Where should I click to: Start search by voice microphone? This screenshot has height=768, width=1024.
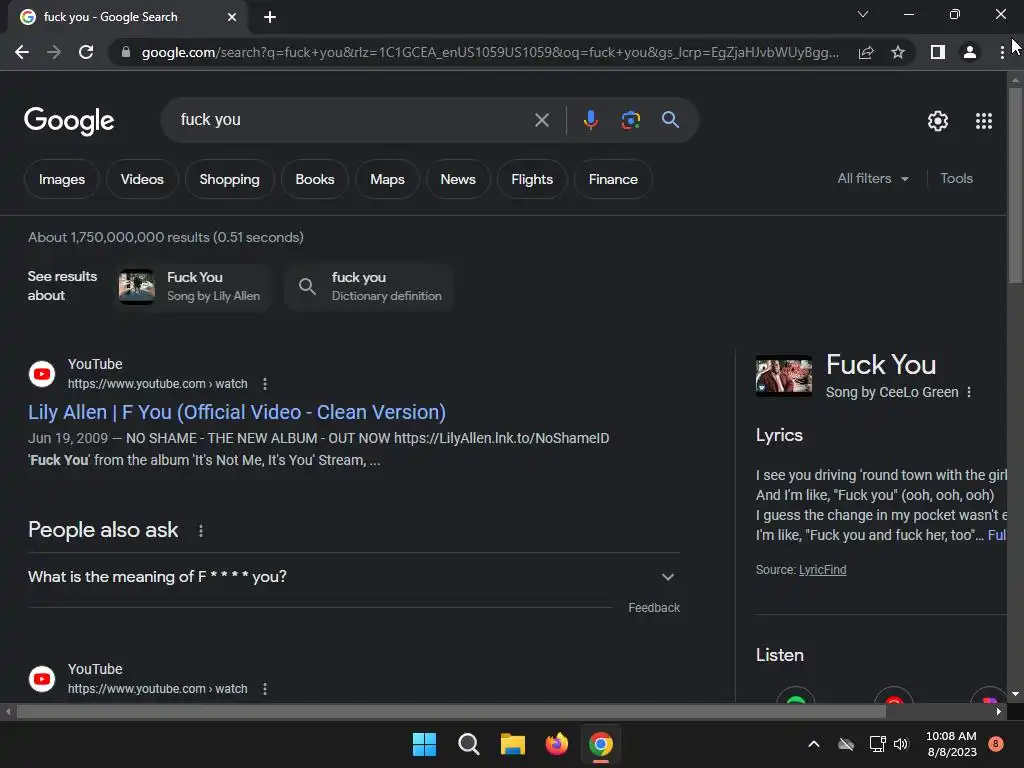590,120
